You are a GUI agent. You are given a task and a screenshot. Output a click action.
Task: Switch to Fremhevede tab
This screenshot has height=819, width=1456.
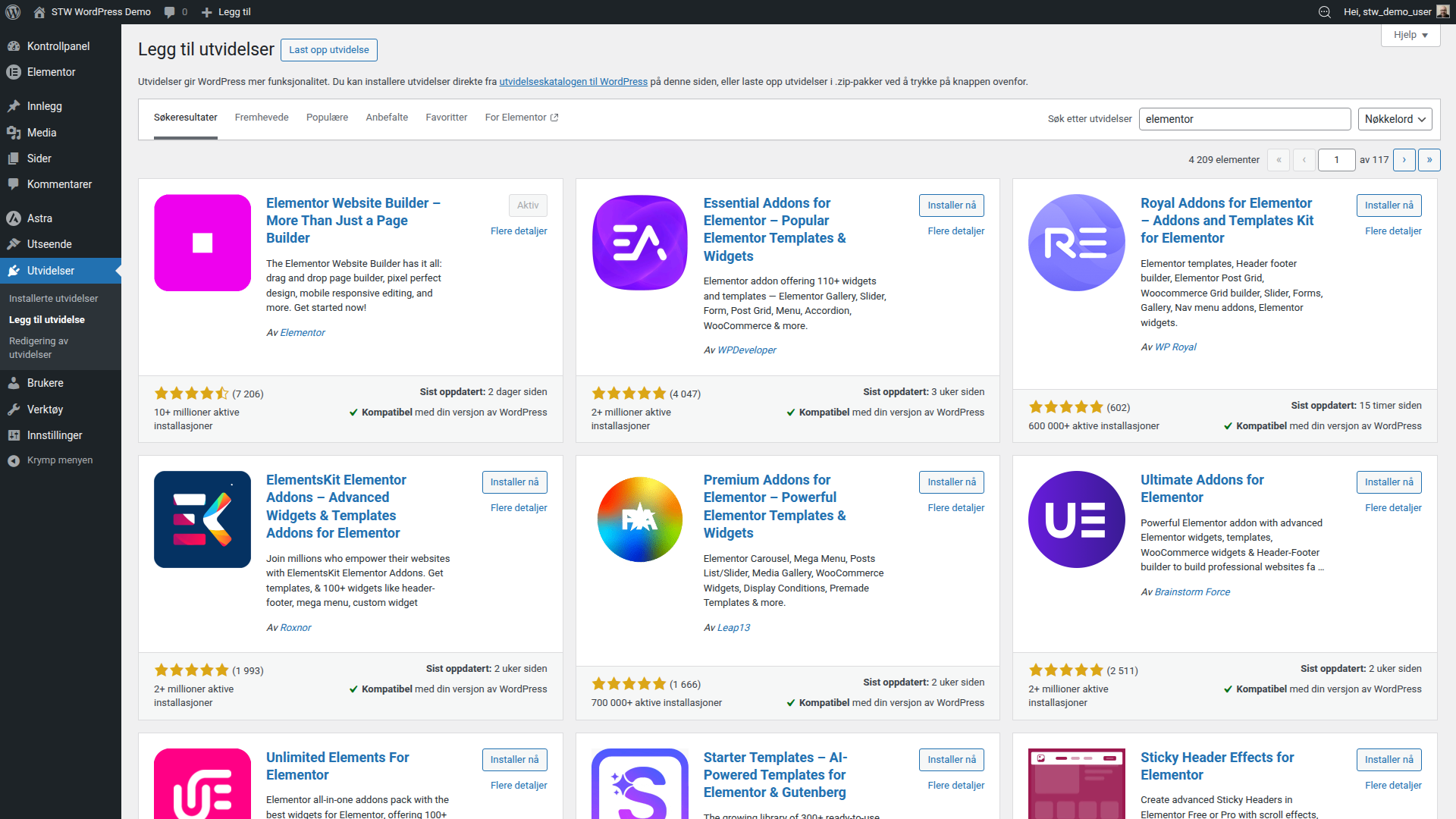pos(262,118)
